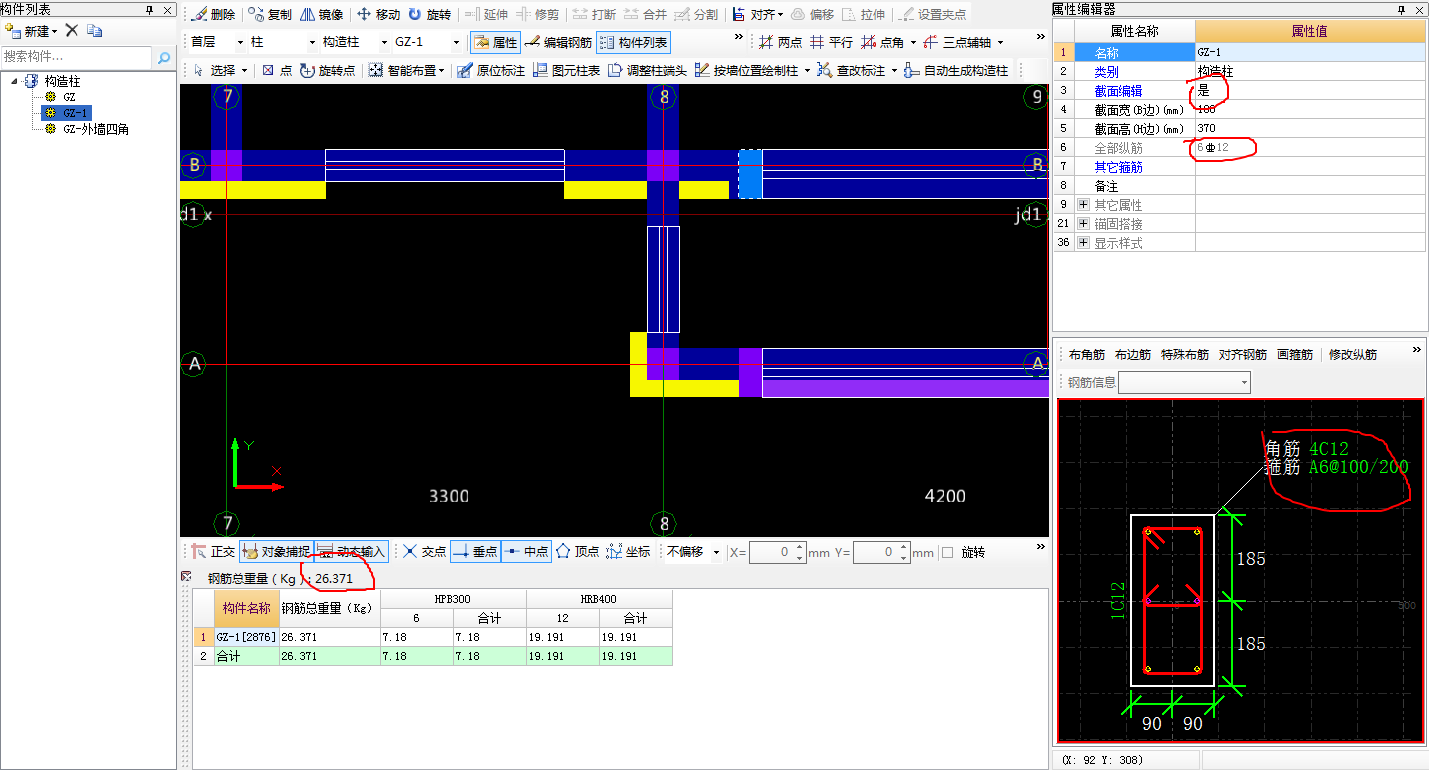Click 修改纵筋 in section editor
1429x770 pixels.
[1352, 355]
